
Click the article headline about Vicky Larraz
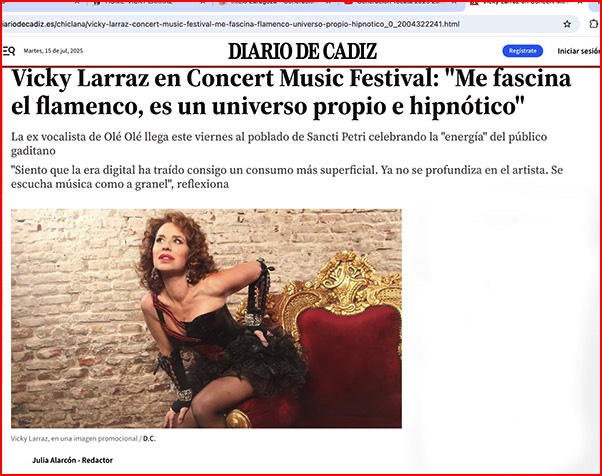point(291,92)
